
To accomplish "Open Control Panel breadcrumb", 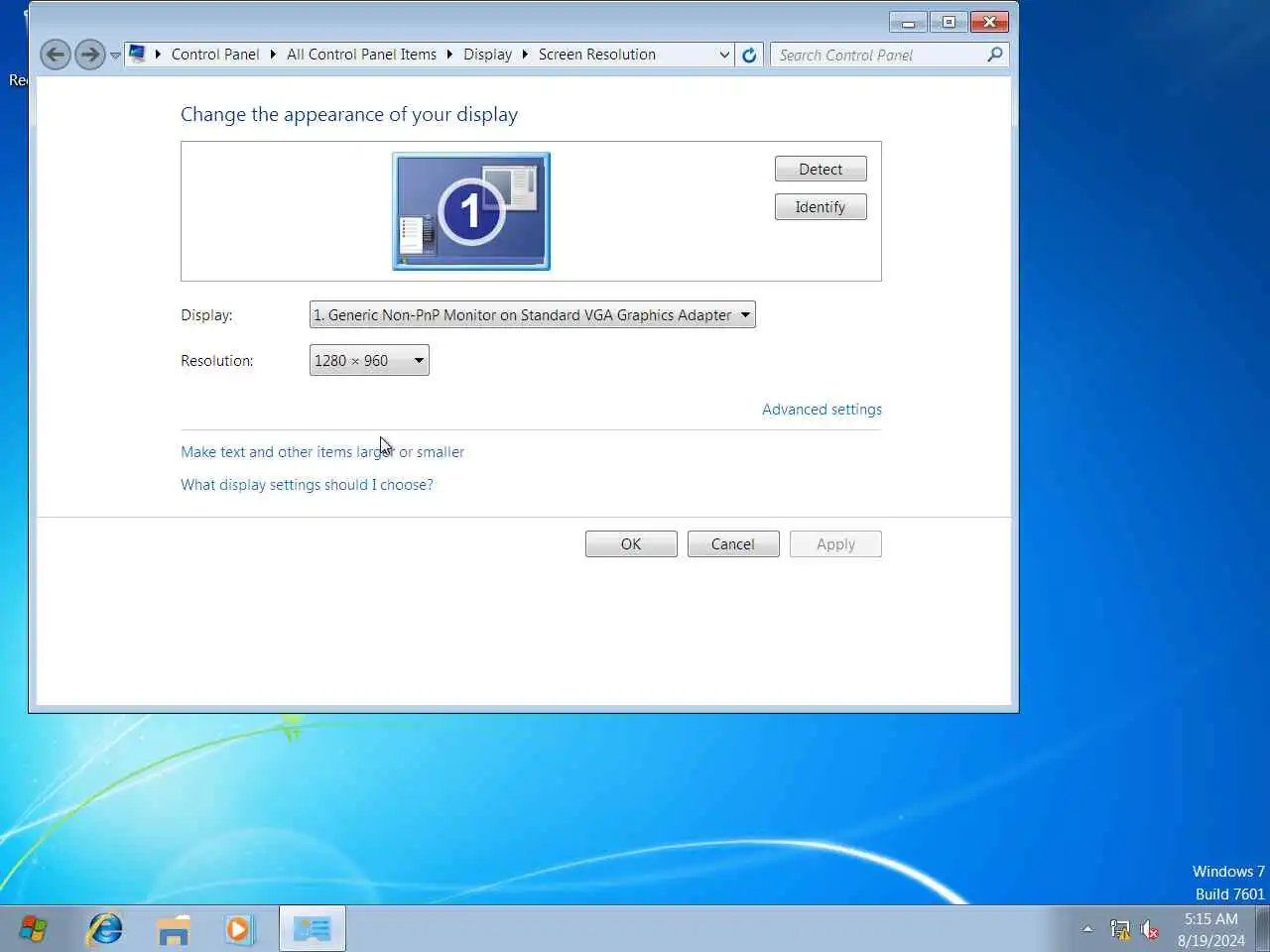I will coord(215,55).
